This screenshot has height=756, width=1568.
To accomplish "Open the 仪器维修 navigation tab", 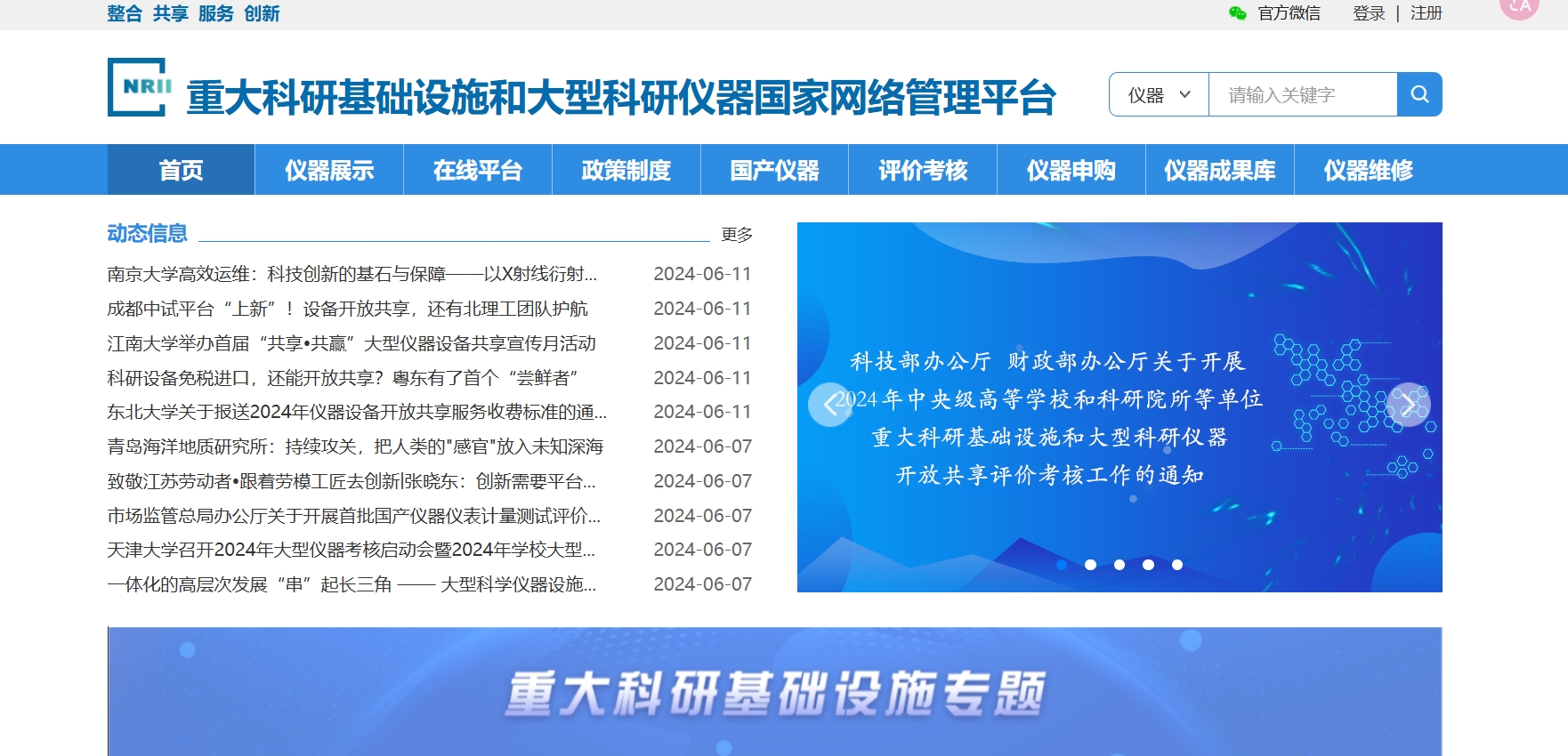I will 1369,170.
